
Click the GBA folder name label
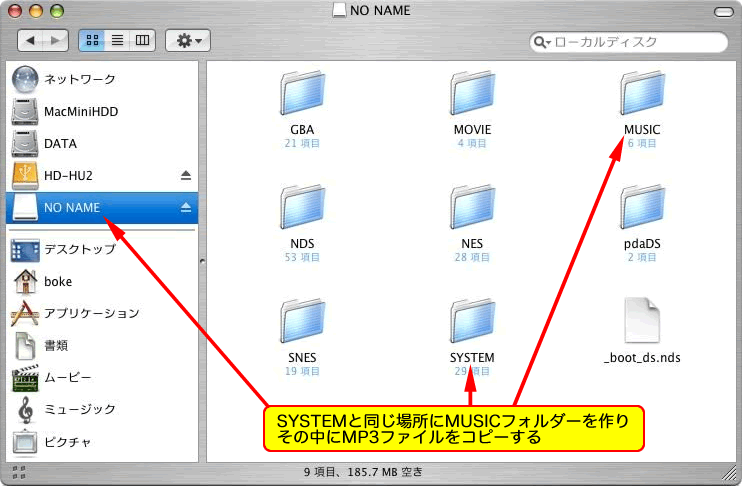tap(302, 130)
